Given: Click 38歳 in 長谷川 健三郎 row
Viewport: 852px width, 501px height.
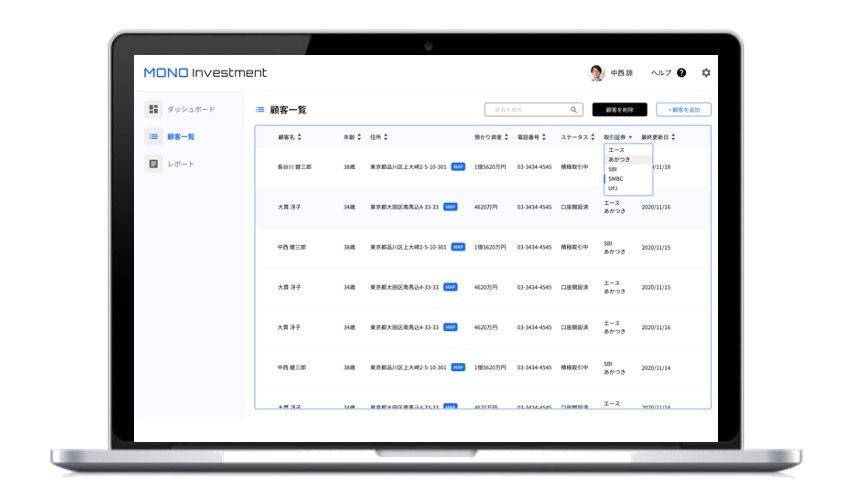Looking at the screenshot, I should tap(349, 167).
